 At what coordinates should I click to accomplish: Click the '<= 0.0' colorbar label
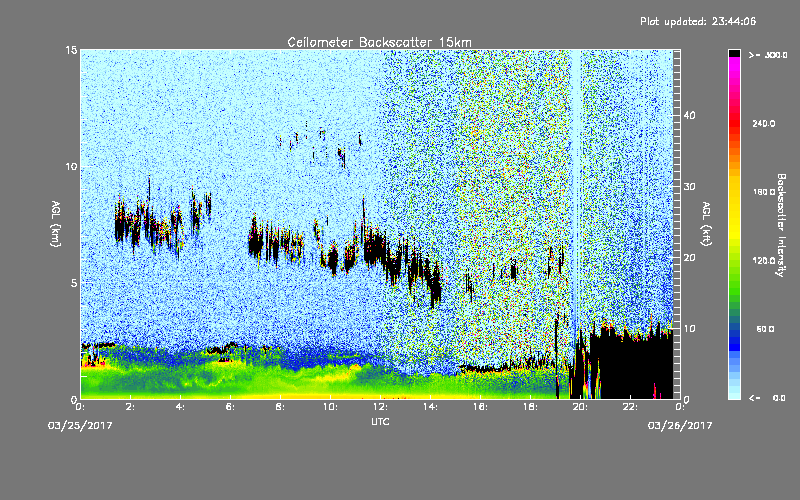(x=767, y=398)
